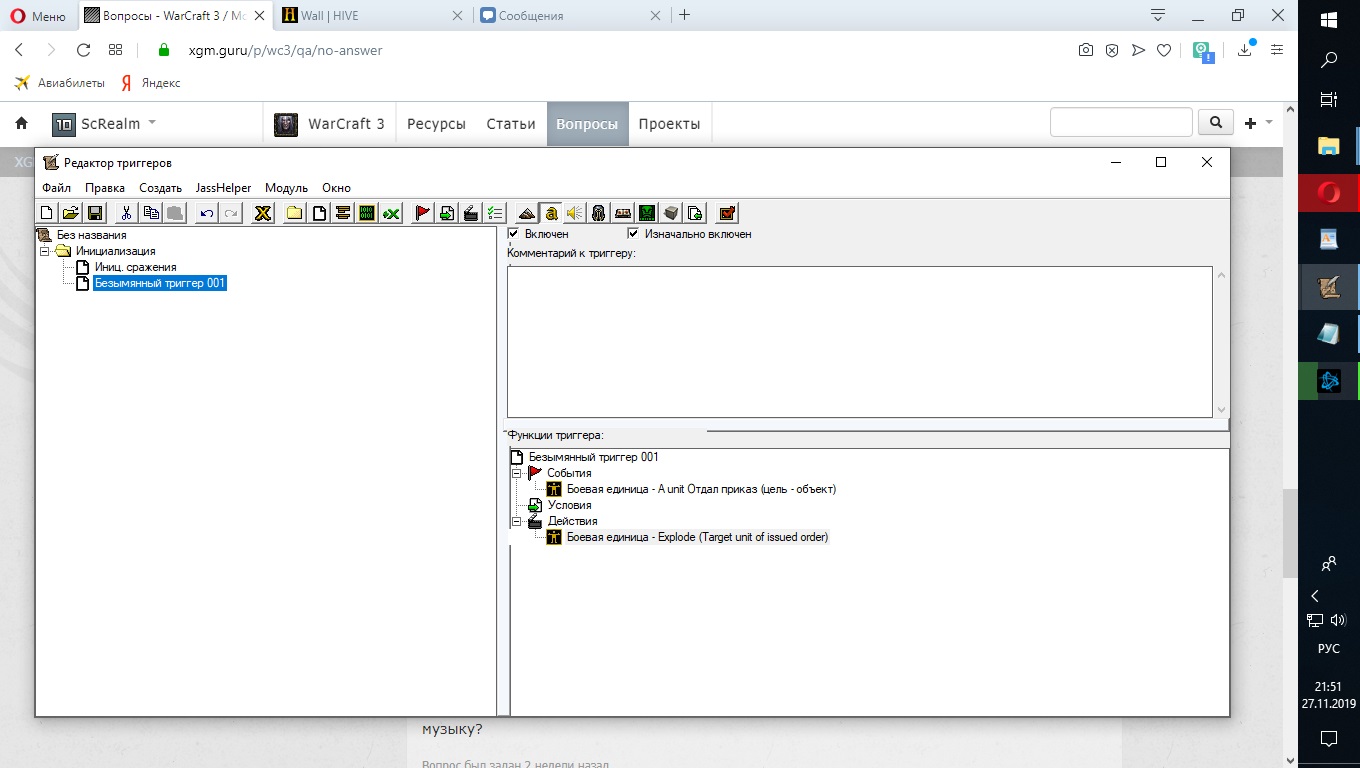The height and width of the screenshot is (768, 1360).
Task: Focus the site search input field
Action: 1121,122
